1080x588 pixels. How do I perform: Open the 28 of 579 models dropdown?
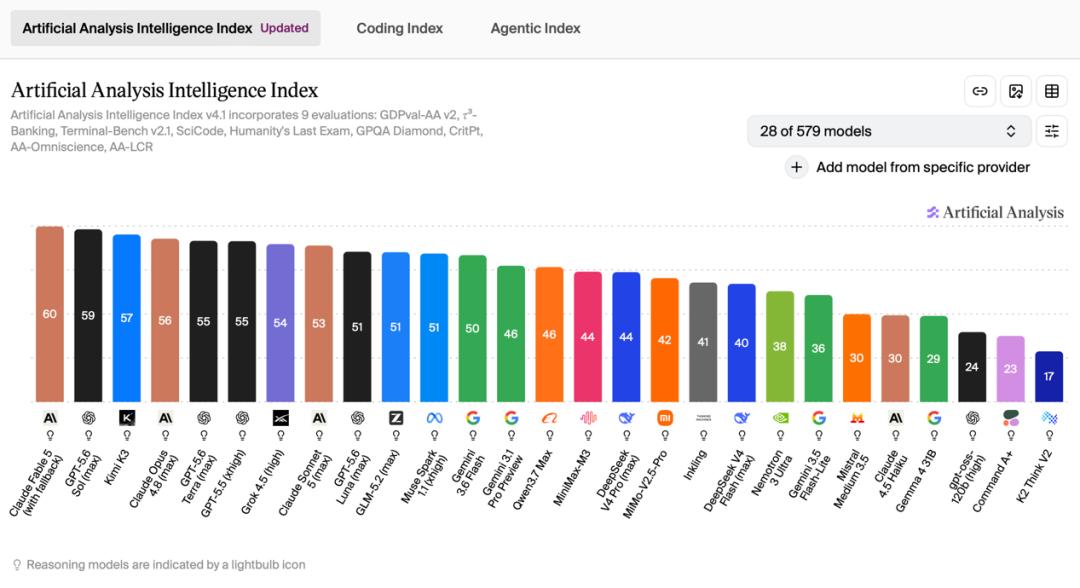889,131
